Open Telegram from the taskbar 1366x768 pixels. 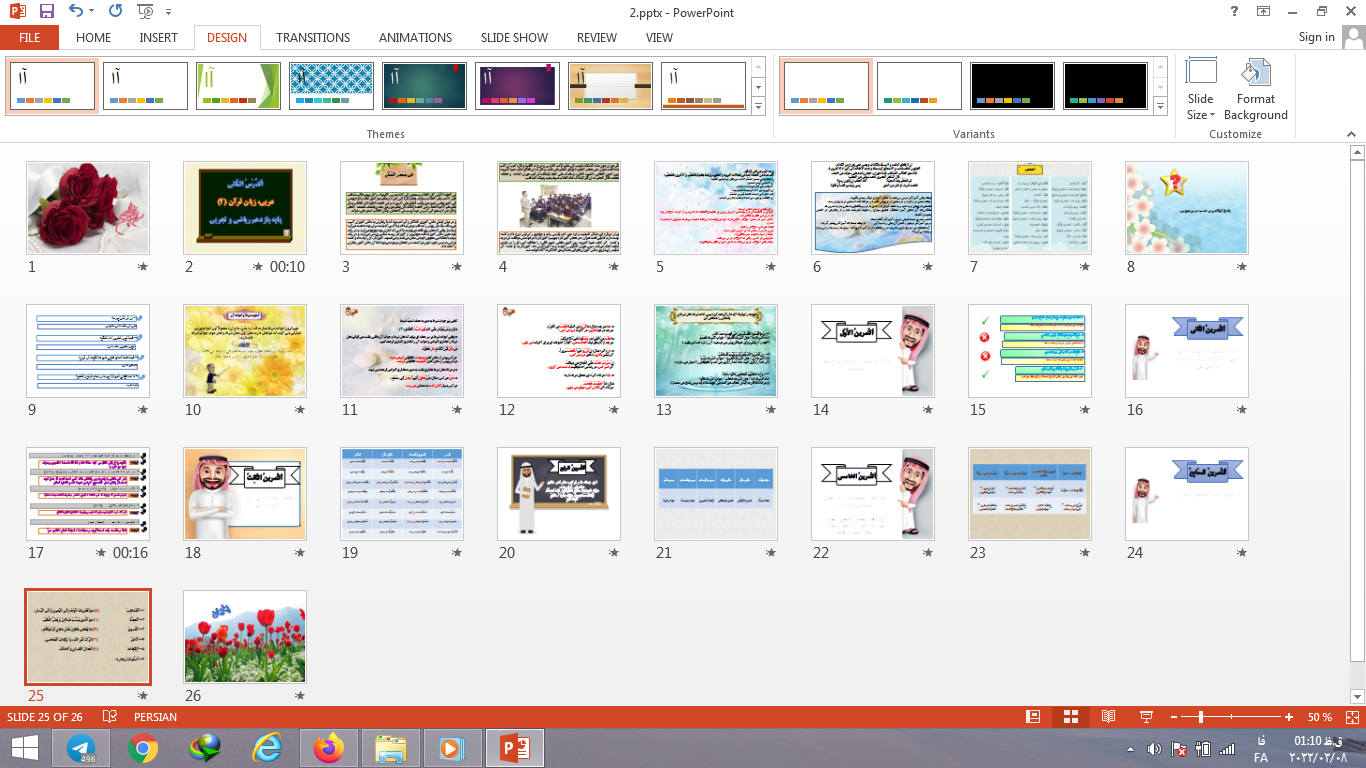(81, 748)
